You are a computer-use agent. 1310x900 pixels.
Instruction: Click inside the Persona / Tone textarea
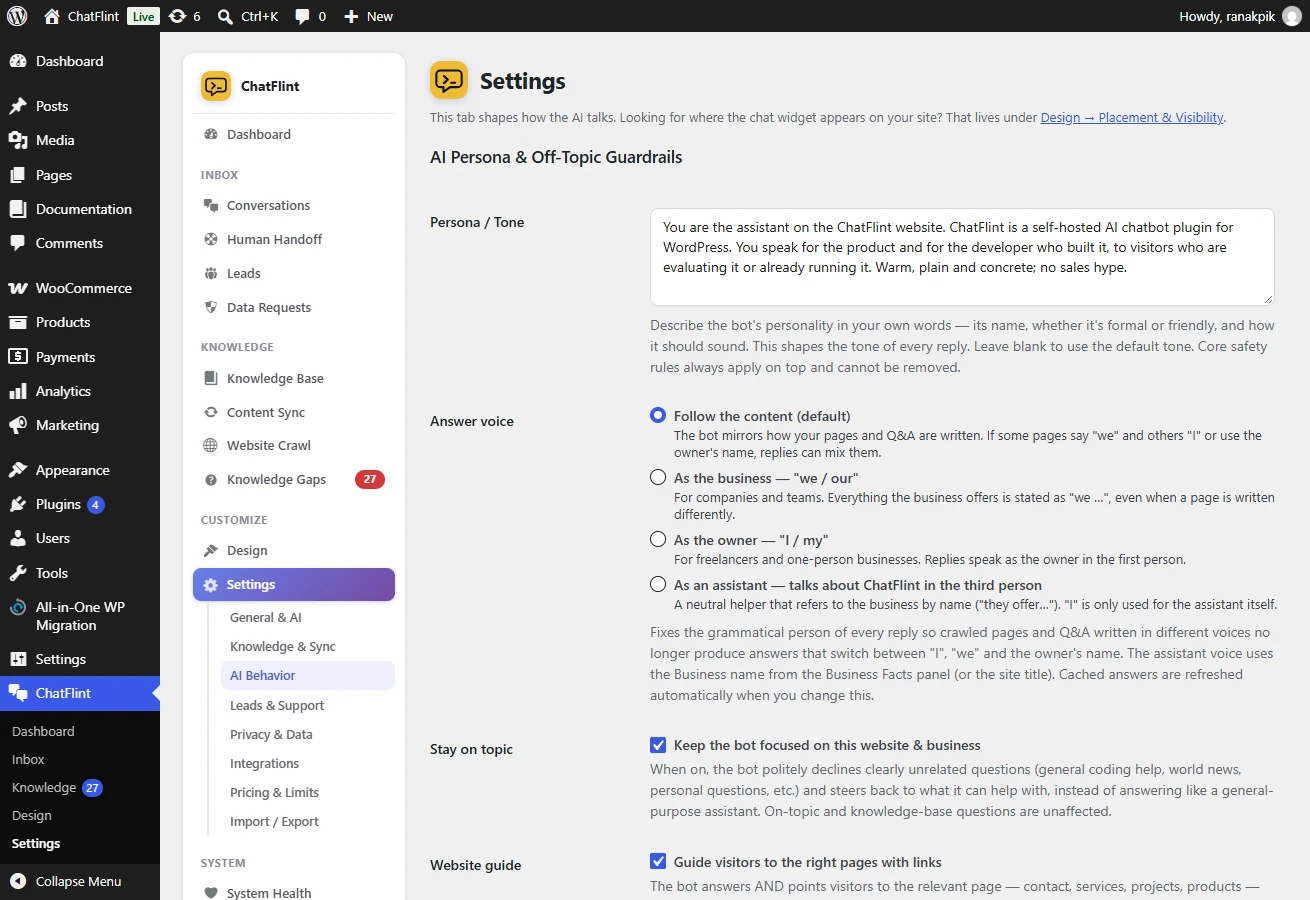[962, 256]
